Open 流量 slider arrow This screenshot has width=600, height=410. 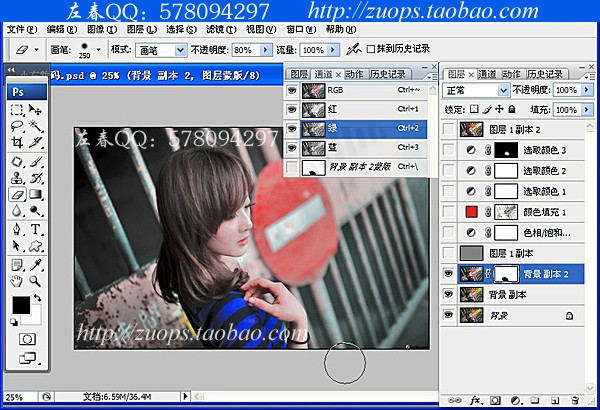coord(333,50)
